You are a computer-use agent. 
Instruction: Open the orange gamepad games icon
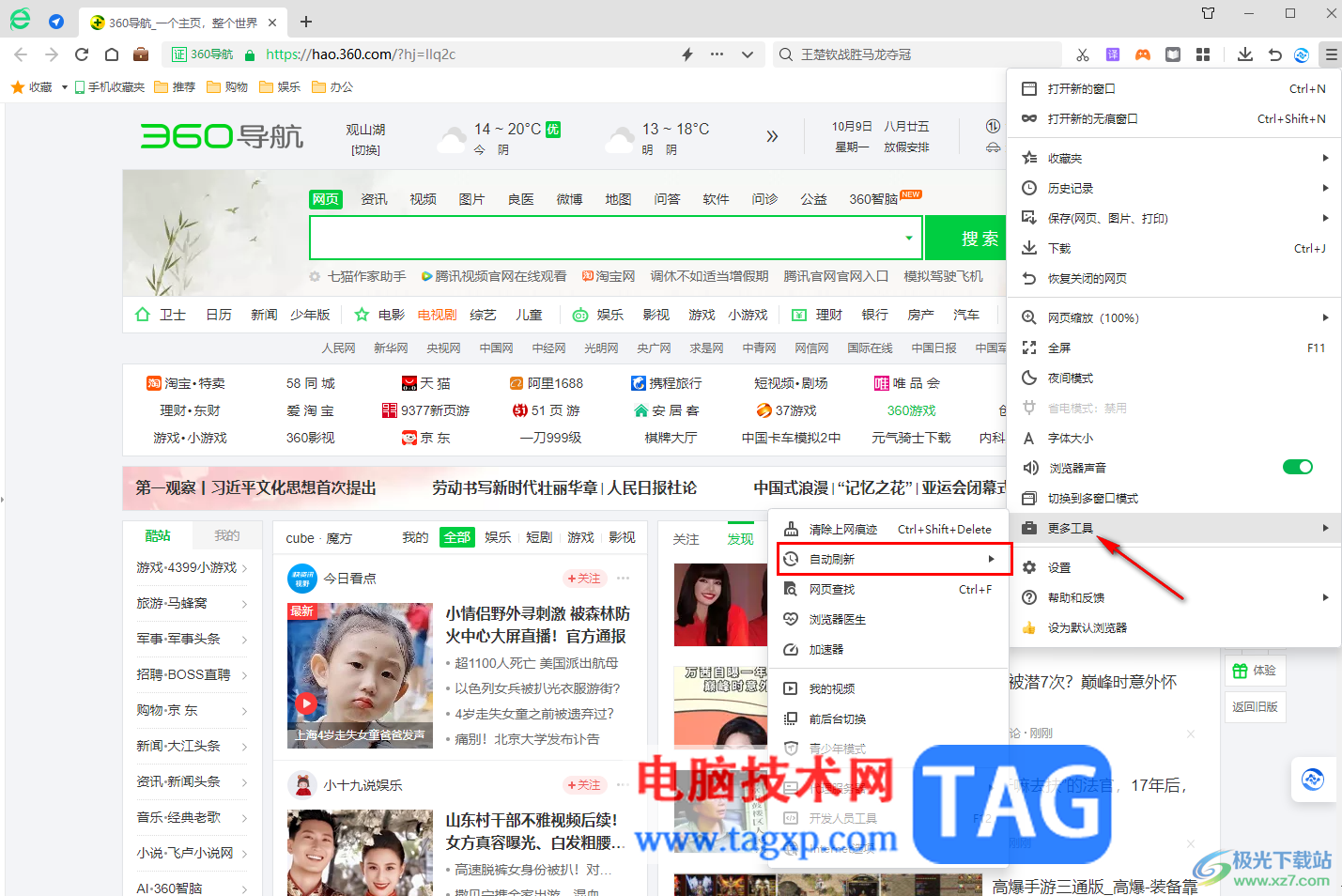pos(1143,54)
